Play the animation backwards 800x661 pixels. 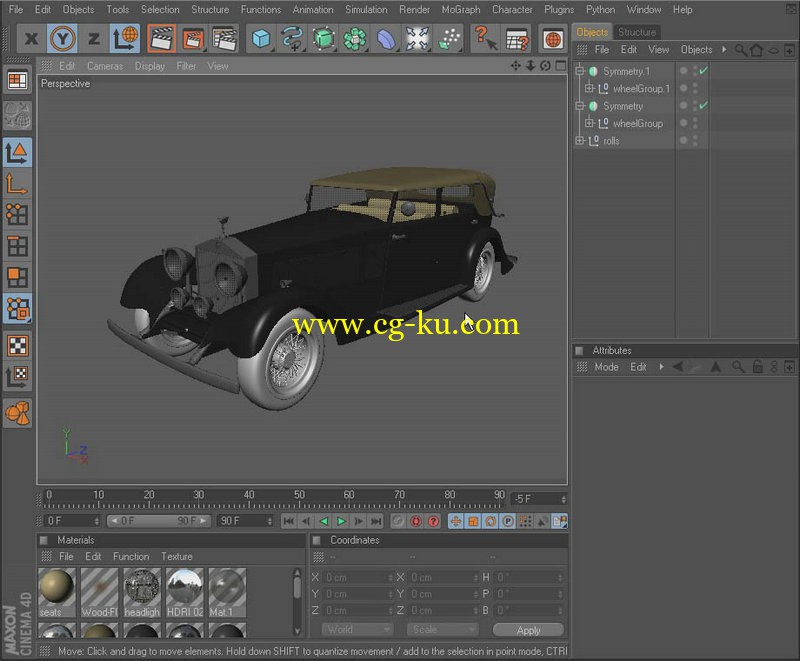coord(323,521)
